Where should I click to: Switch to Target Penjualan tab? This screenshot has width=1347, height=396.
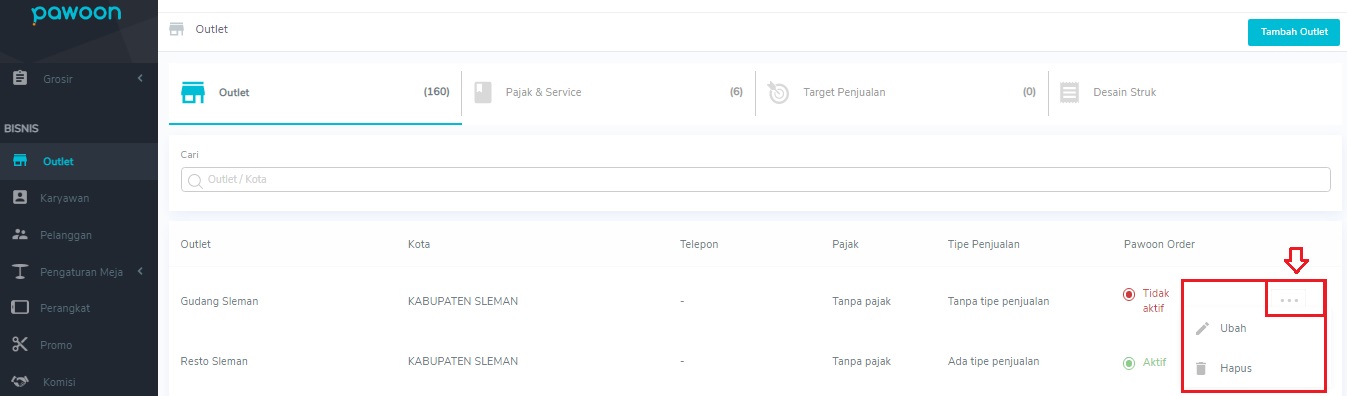(902, 92)
